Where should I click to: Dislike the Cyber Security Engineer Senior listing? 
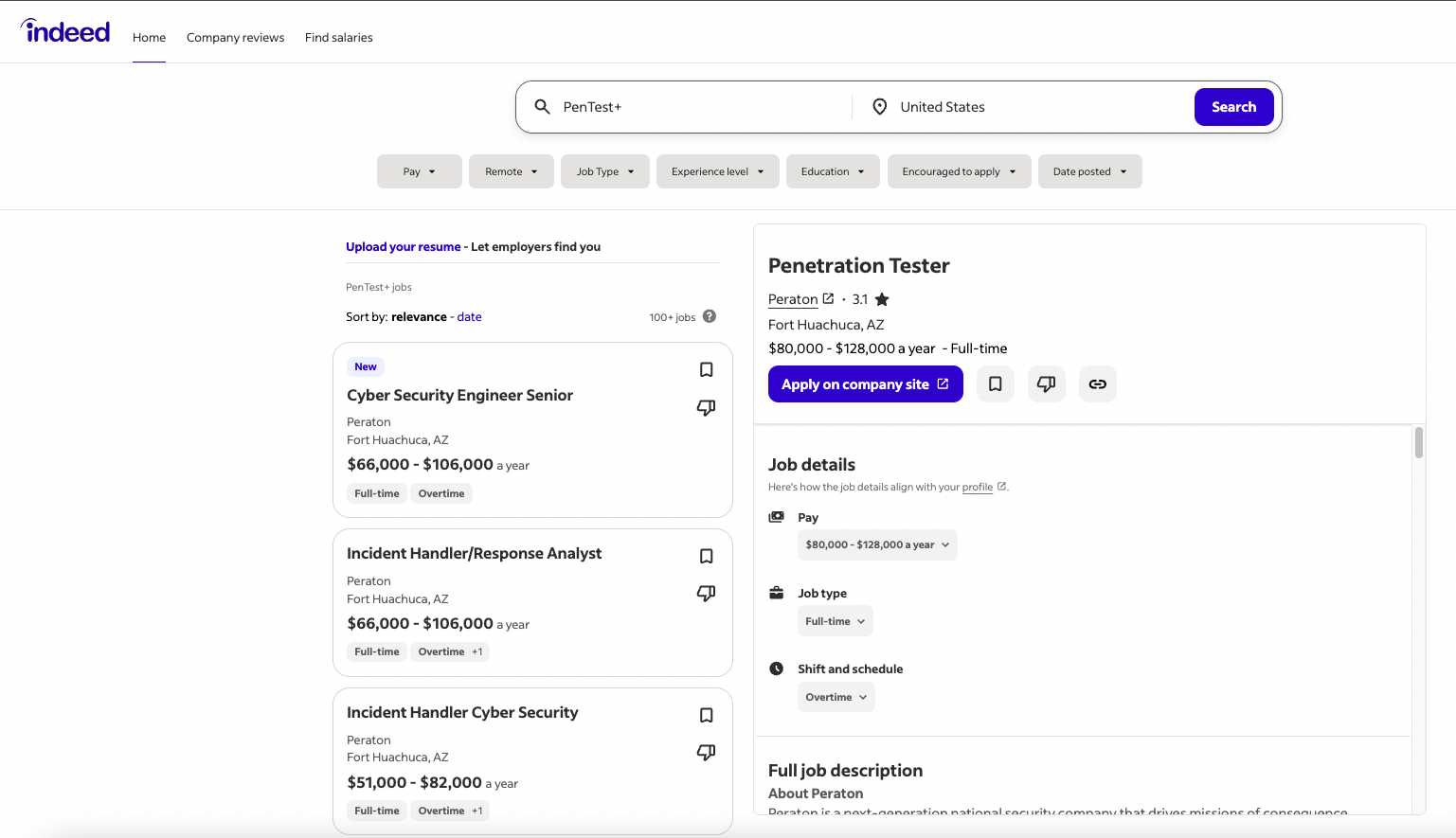706,407
